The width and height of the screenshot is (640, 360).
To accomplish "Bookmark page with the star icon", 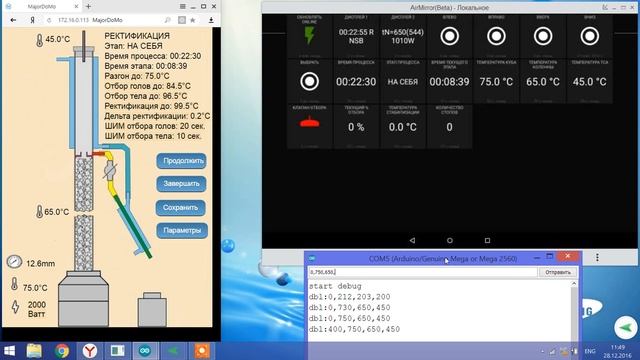I will tap(193, 20).
